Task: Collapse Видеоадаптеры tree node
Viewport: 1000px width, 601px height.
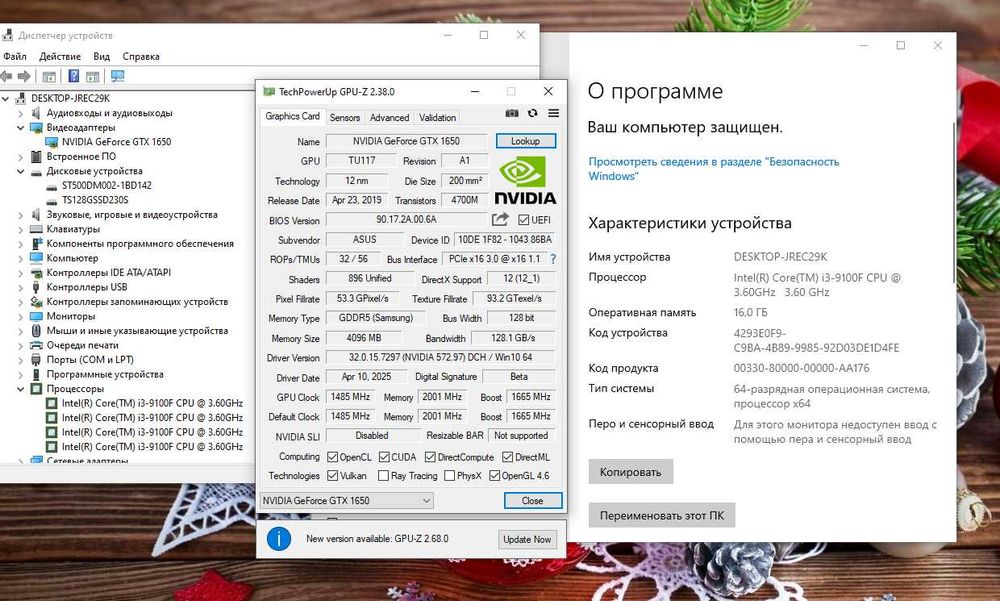Action: click(20, 128)
